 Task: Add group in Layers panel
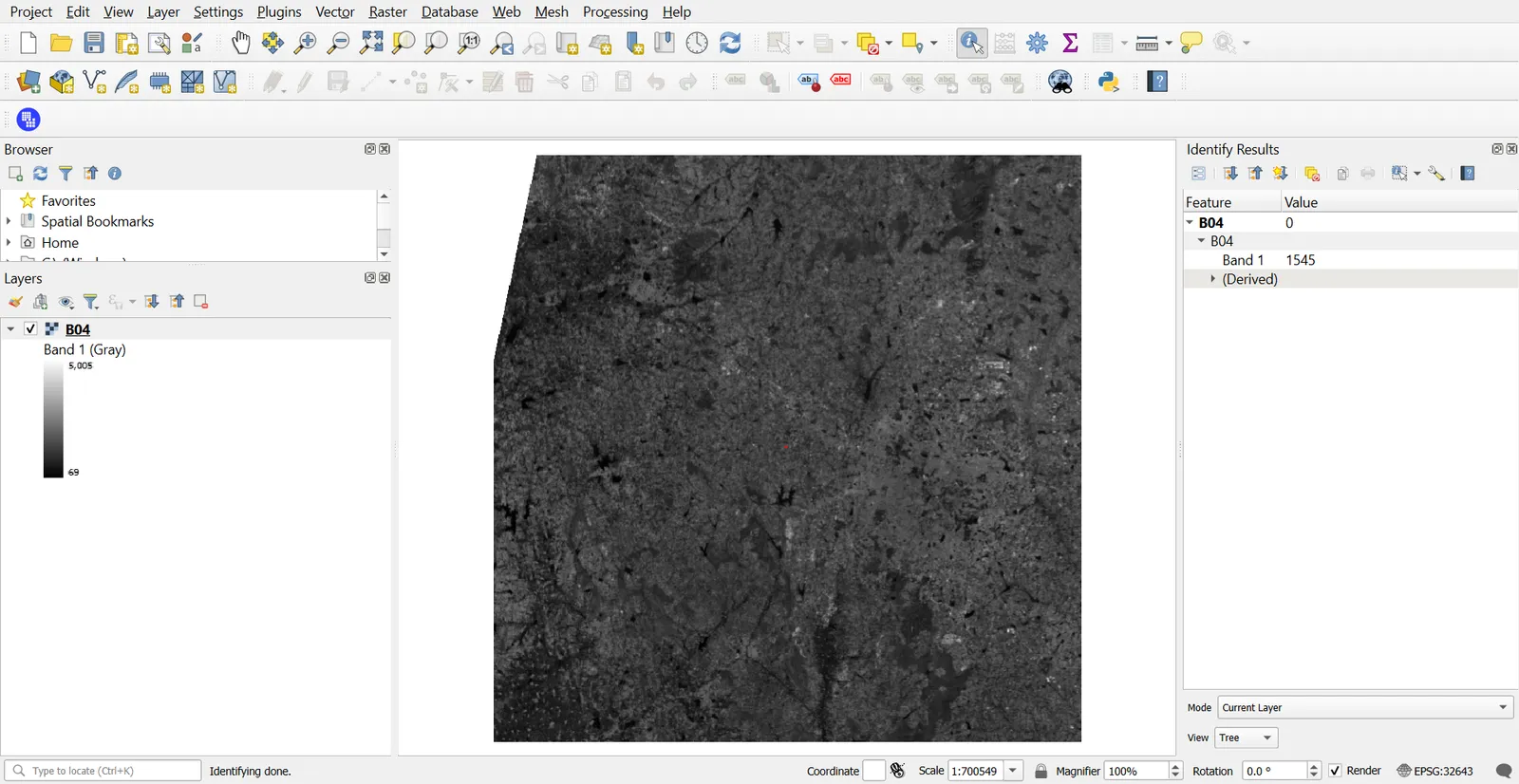pyautogui.click(x=41, y=302)
